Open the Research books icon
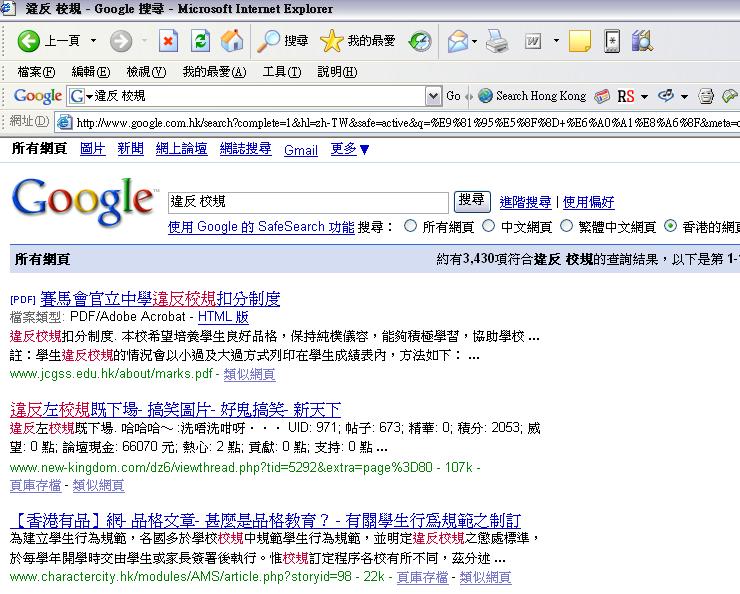Screen dimensions: 740x594 [x=642, y=41]
